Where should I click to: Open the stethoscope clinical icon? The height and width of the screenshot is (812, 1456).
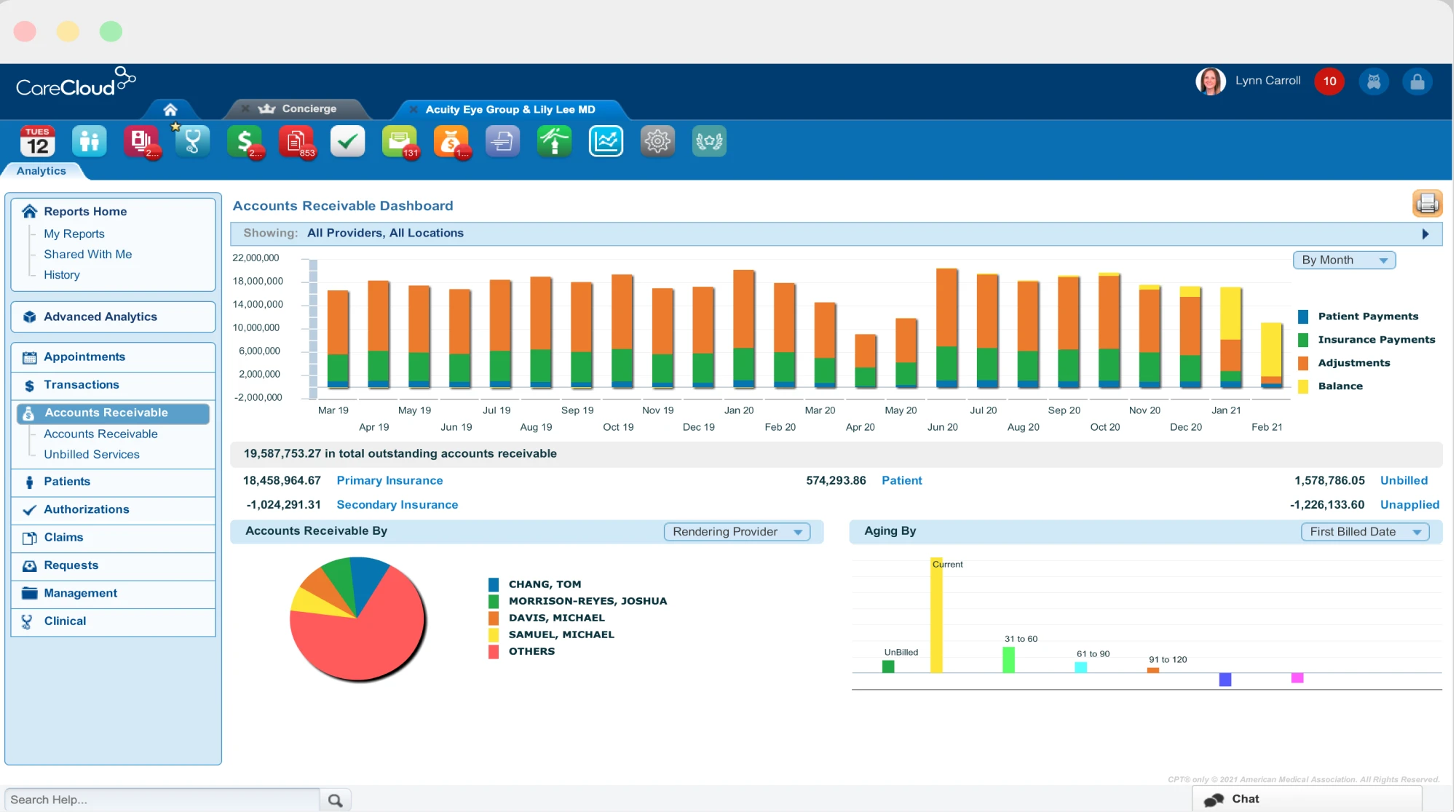192,141
